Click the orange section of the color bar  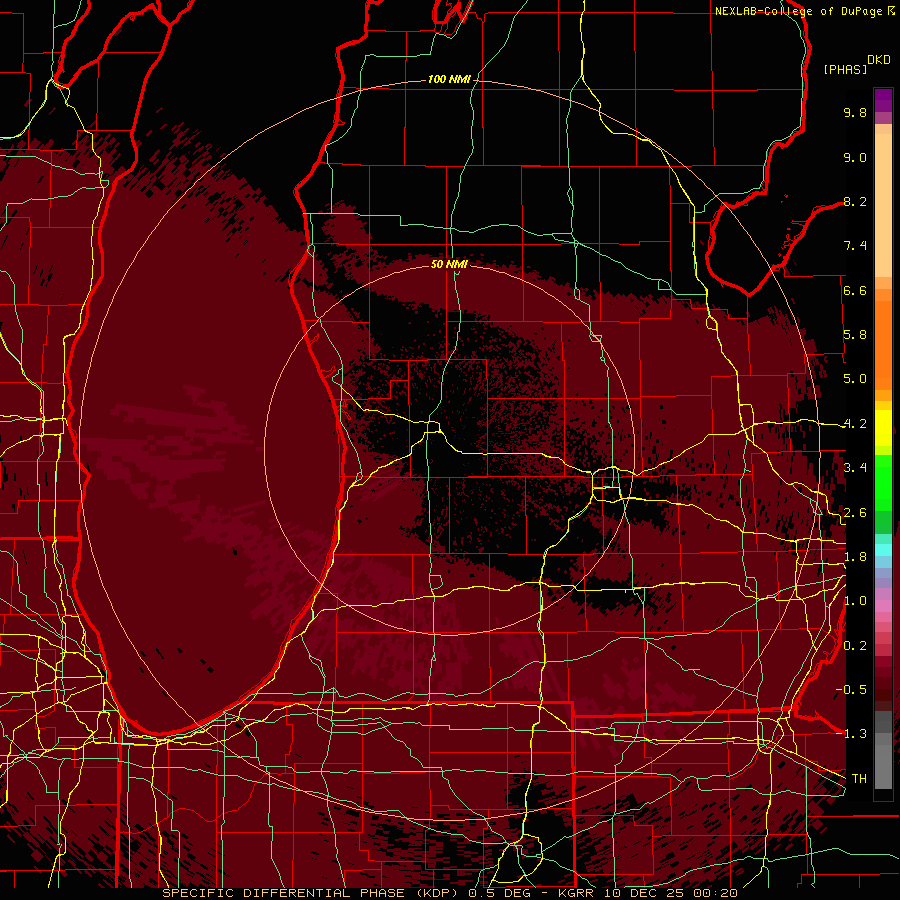click(x=883, y=339)
